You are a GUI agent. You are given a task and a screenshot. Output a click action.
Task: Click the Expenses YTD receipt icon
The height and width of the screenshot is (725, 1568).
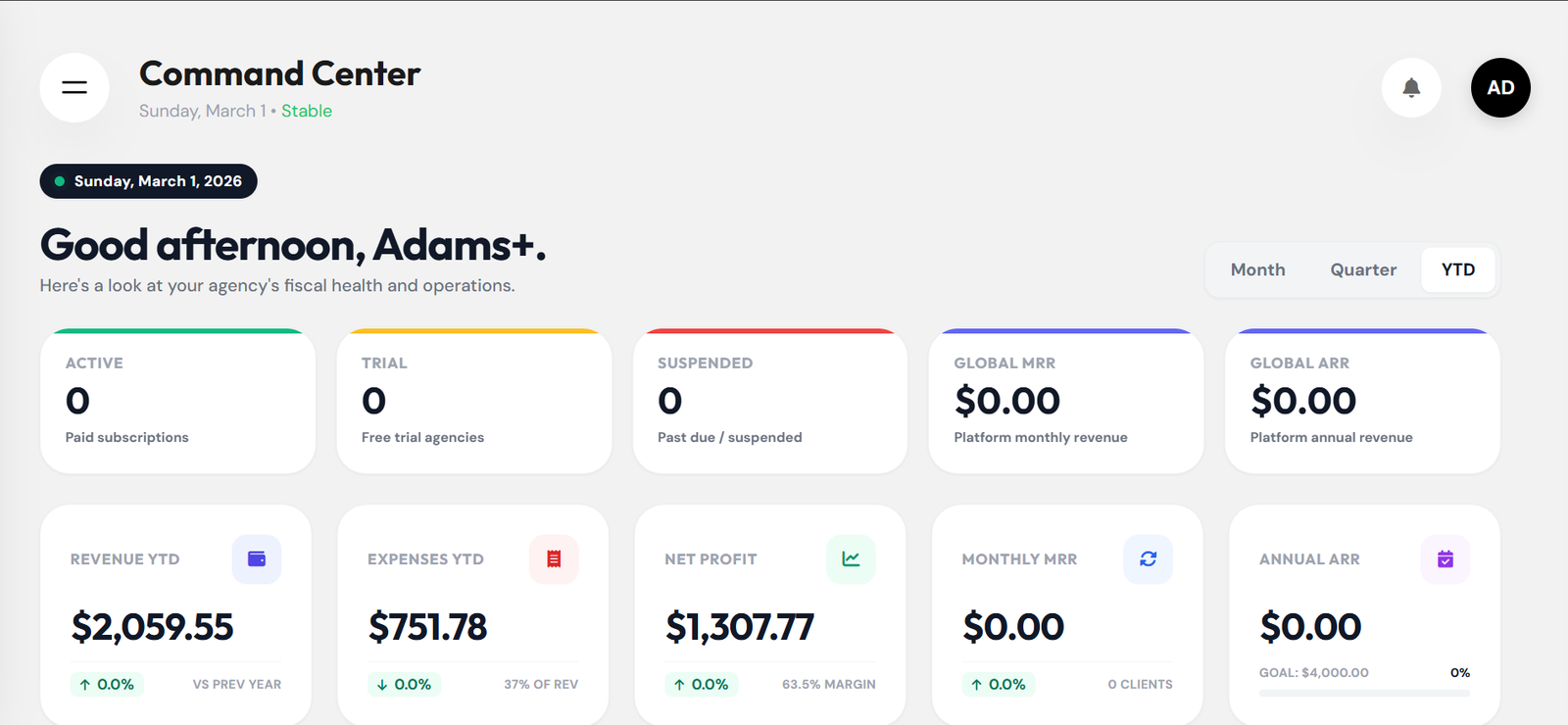(x=554, y=559)
